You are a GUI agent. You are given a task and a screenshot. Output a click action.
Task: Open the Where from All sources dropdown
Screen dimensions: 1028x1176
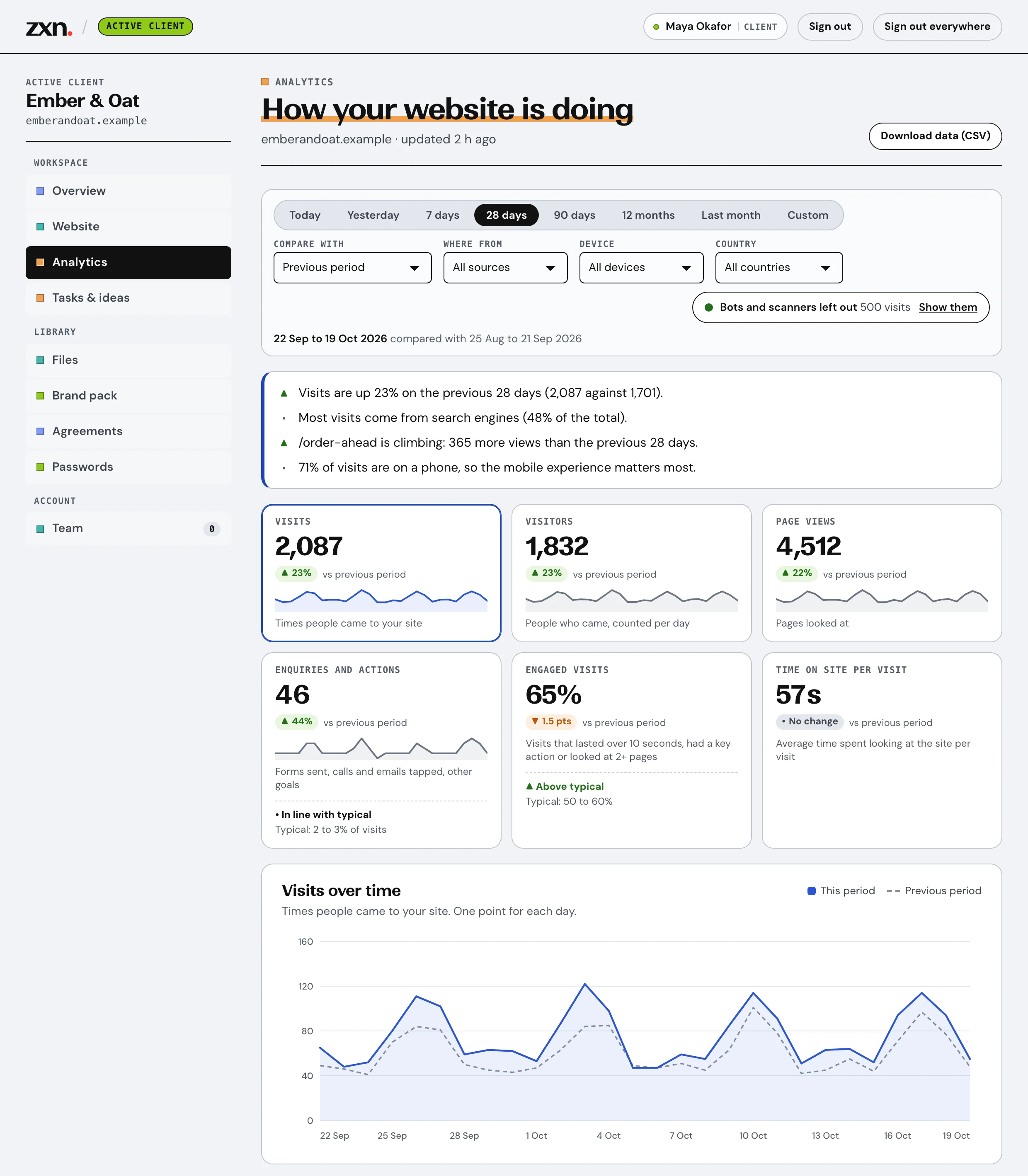point(505,268)
